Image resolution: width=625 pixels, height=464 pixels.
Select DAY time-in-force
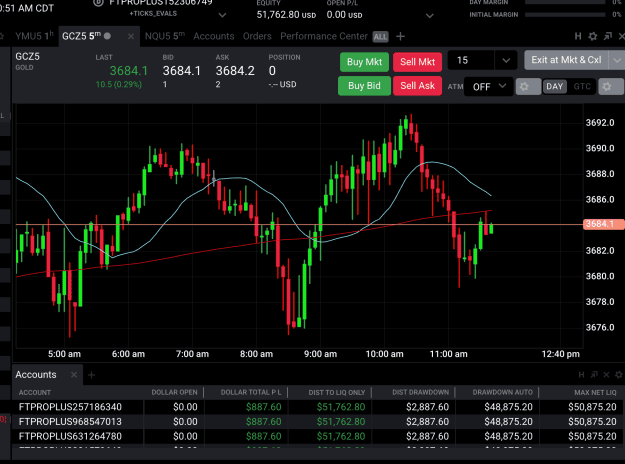554,87
